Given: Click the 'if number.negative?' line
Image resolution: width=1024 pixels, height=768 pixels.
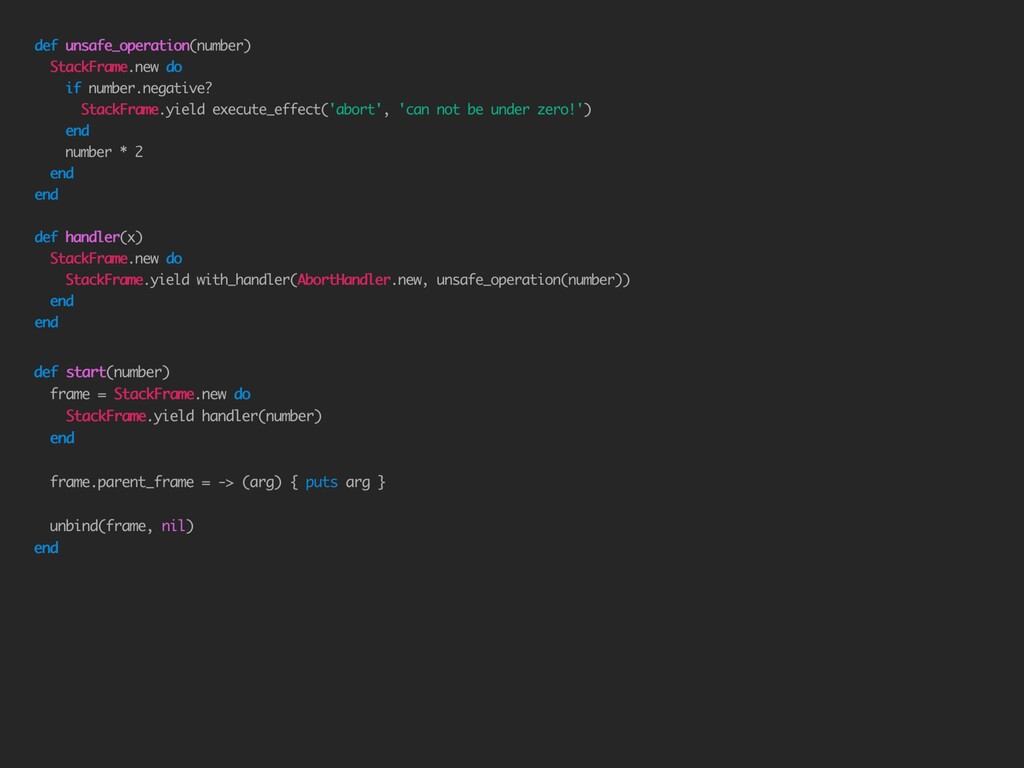Looking at the screenshot, I should coord(138,88).
